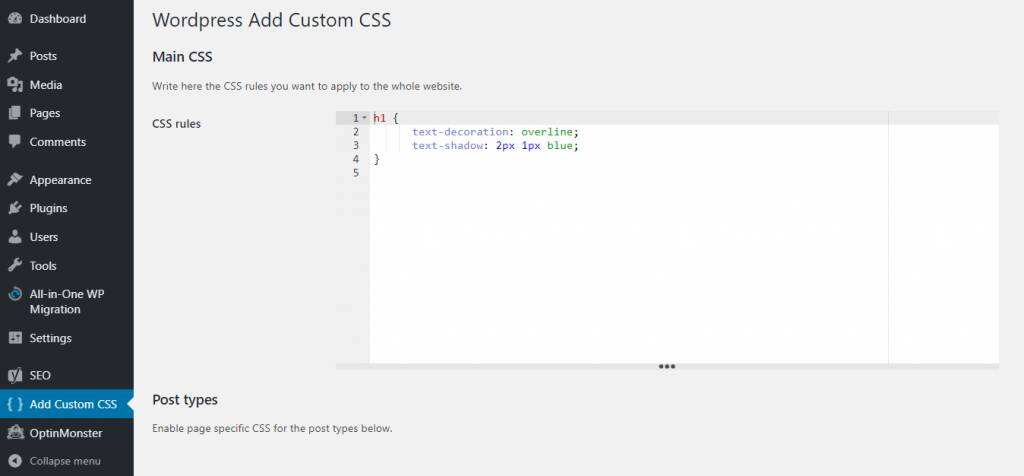Click the Posts pushpin icon
This screenshot has height=476, width=1024.
(15, 56)
